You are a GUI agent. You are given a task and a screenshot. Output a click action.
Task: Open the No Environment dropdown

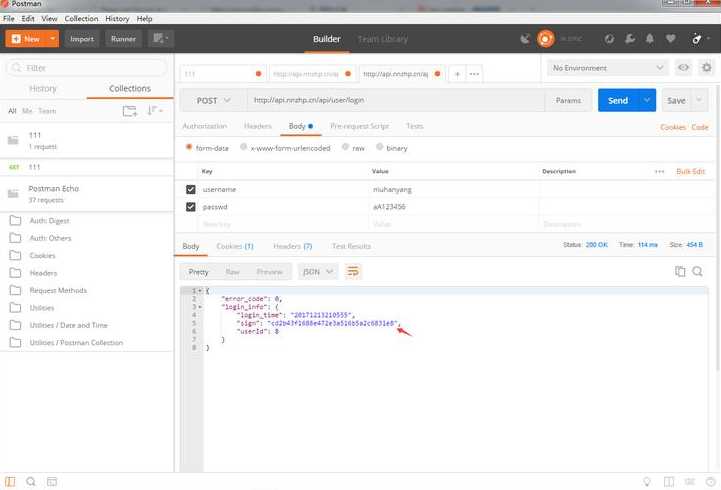pyautogui.click(x=607, y=68)
